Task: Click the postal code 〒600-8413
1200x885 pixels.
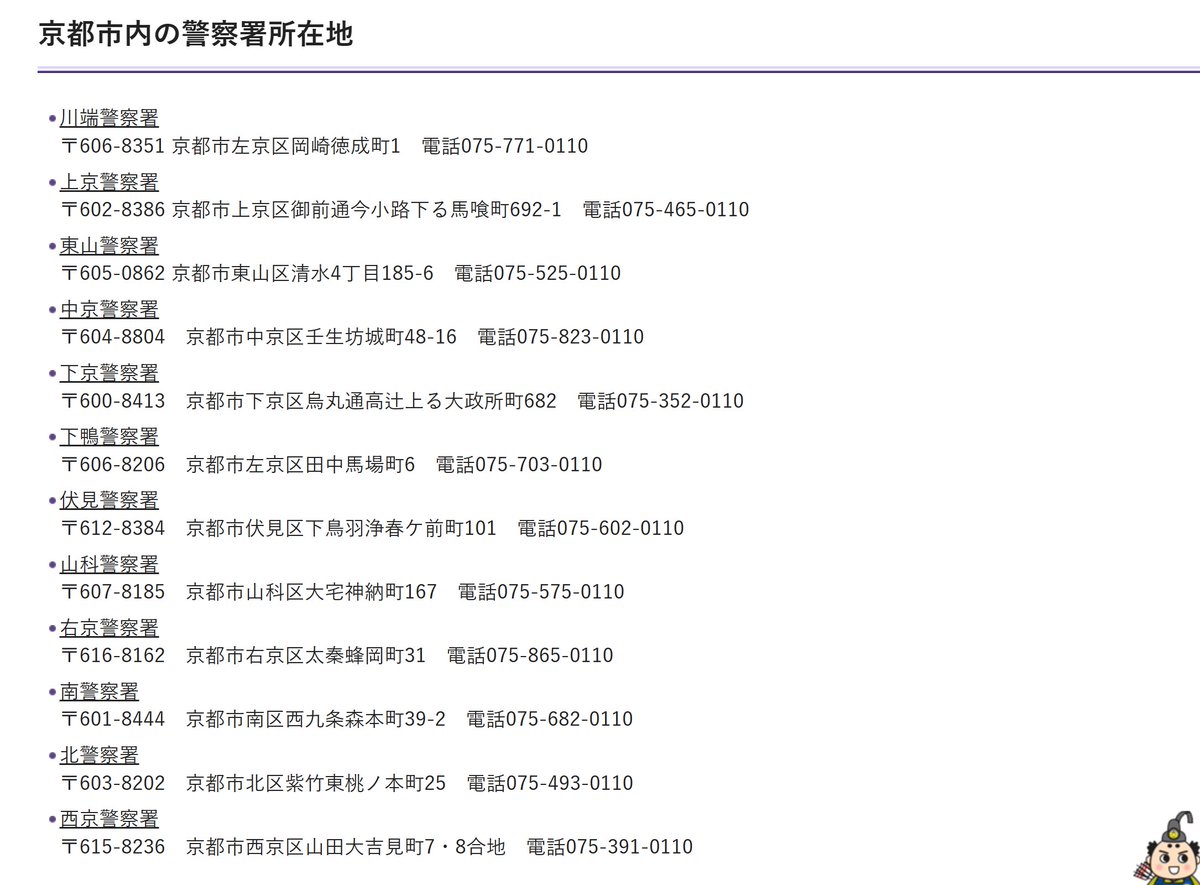Action: [x=113, y=401]
